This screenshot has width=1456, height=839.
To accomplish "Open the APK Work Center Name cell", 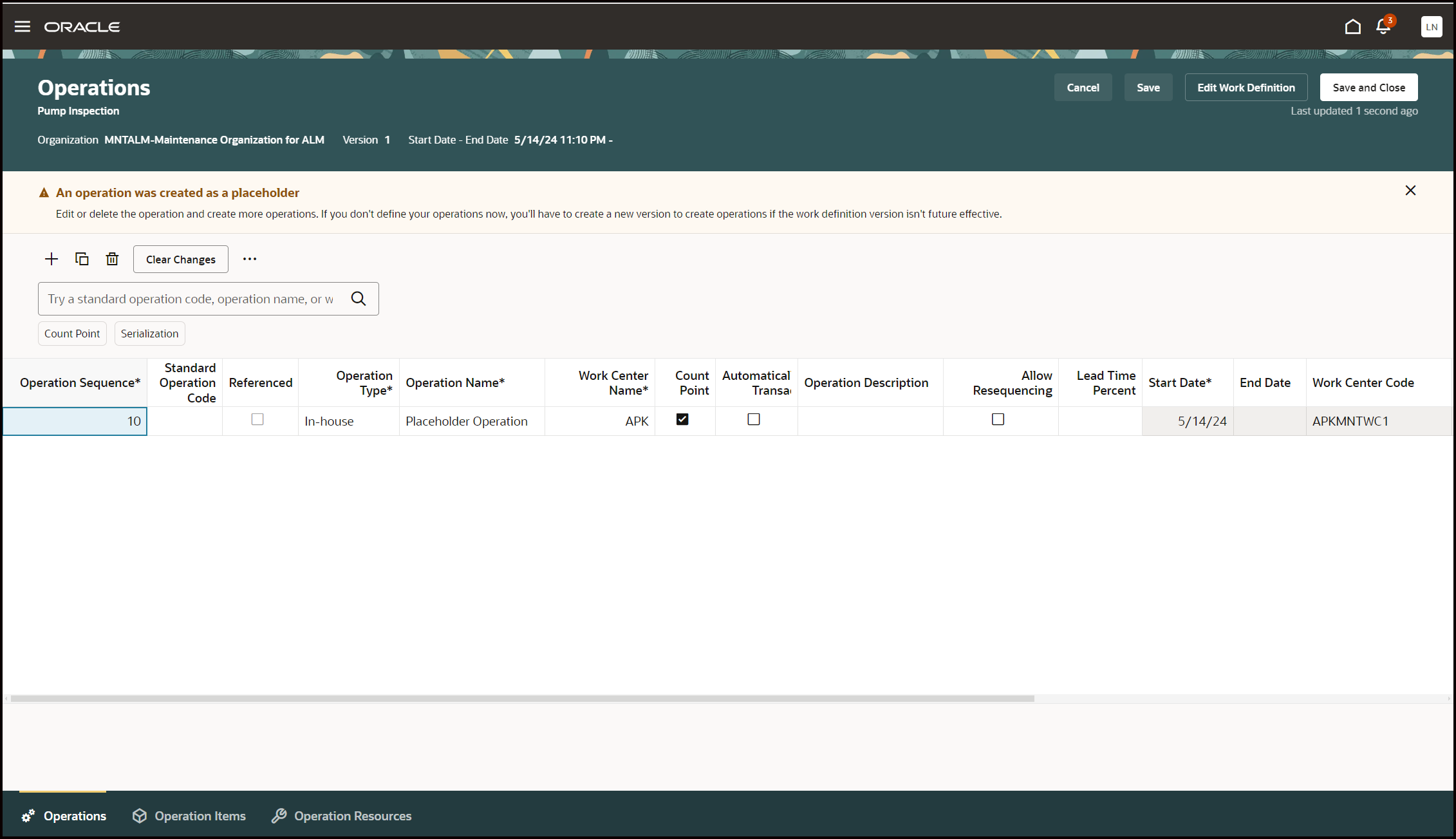I will (599, 421).
